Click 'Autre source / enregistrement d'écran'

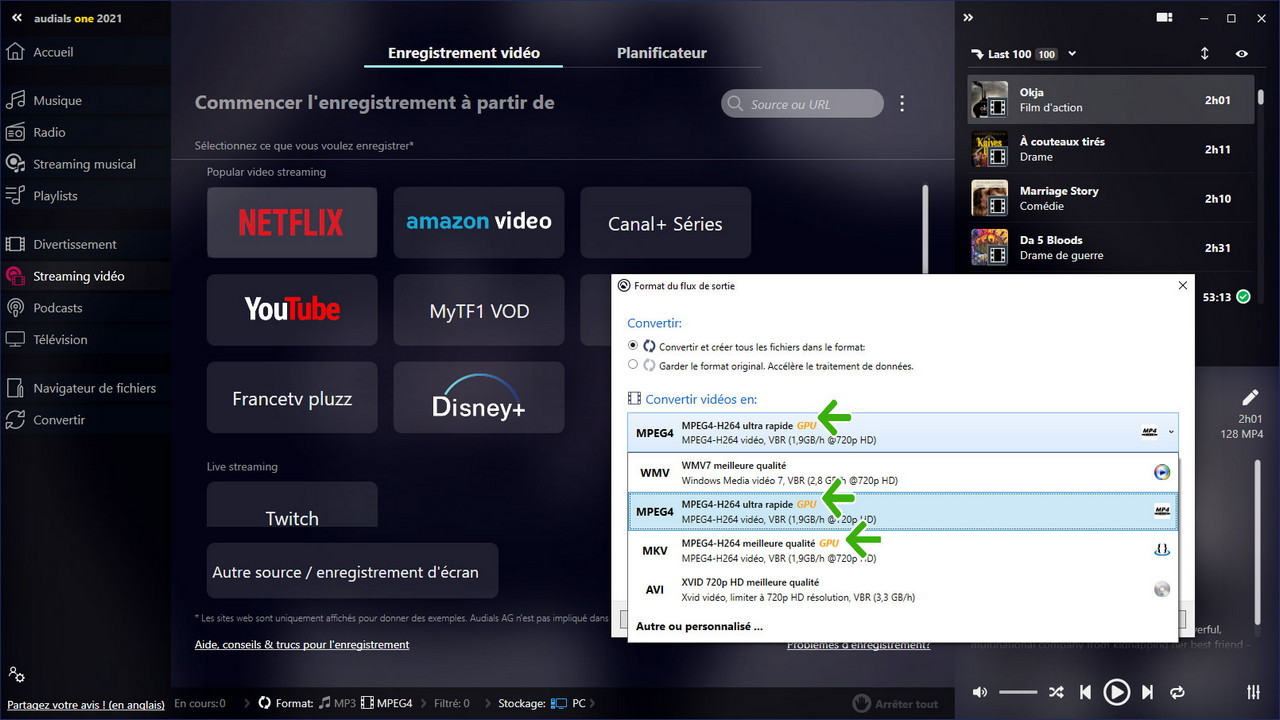point(352,572)
